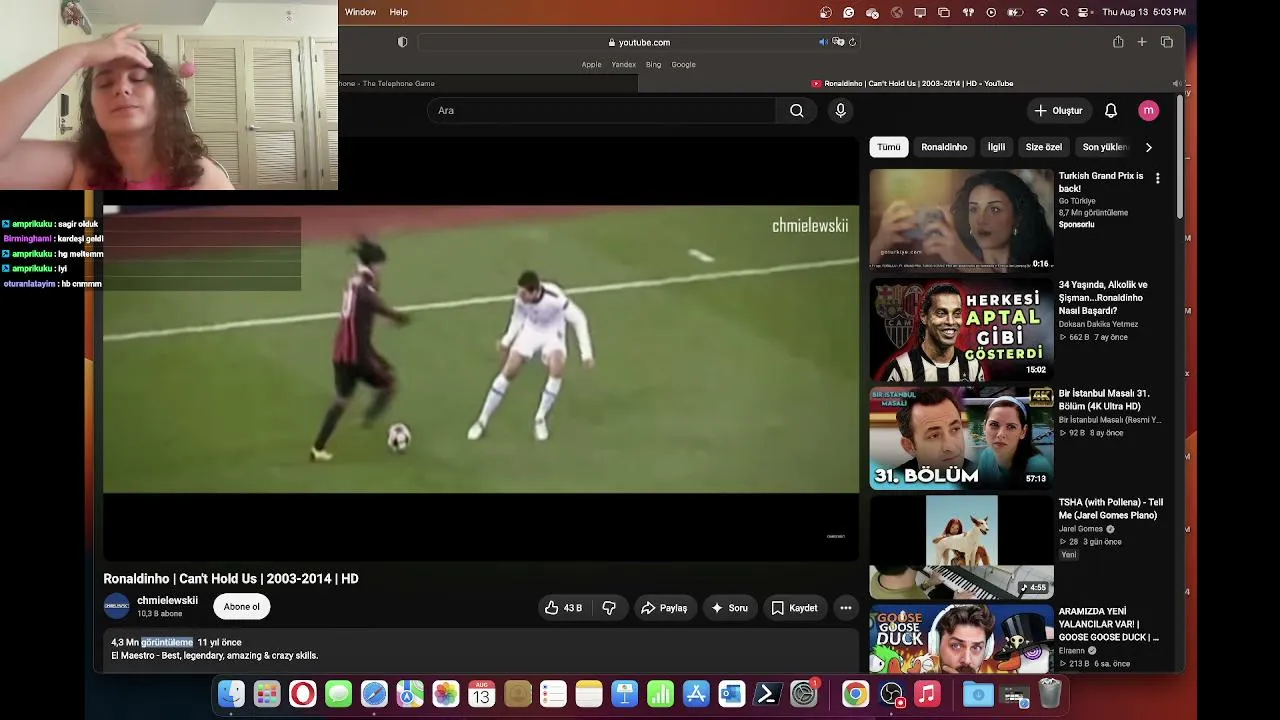Click the translate icon in address bar

[x=838, y=42]
